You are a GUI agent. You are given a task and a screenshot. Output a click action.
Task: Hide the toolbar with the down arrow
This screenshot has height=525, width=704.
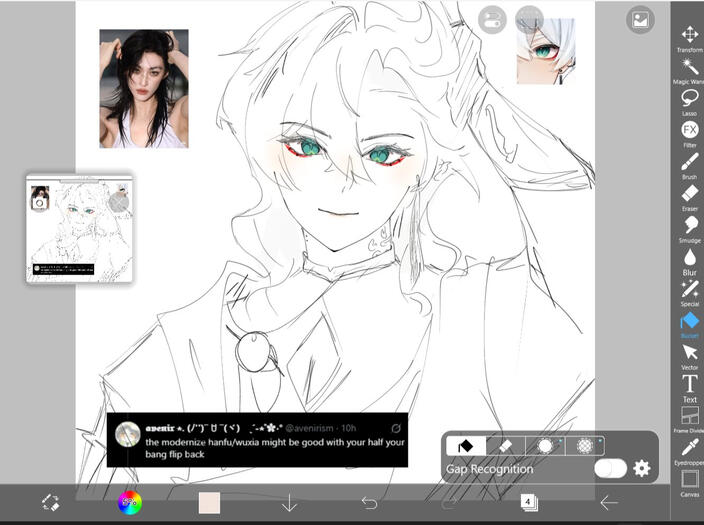pos(289,503)
